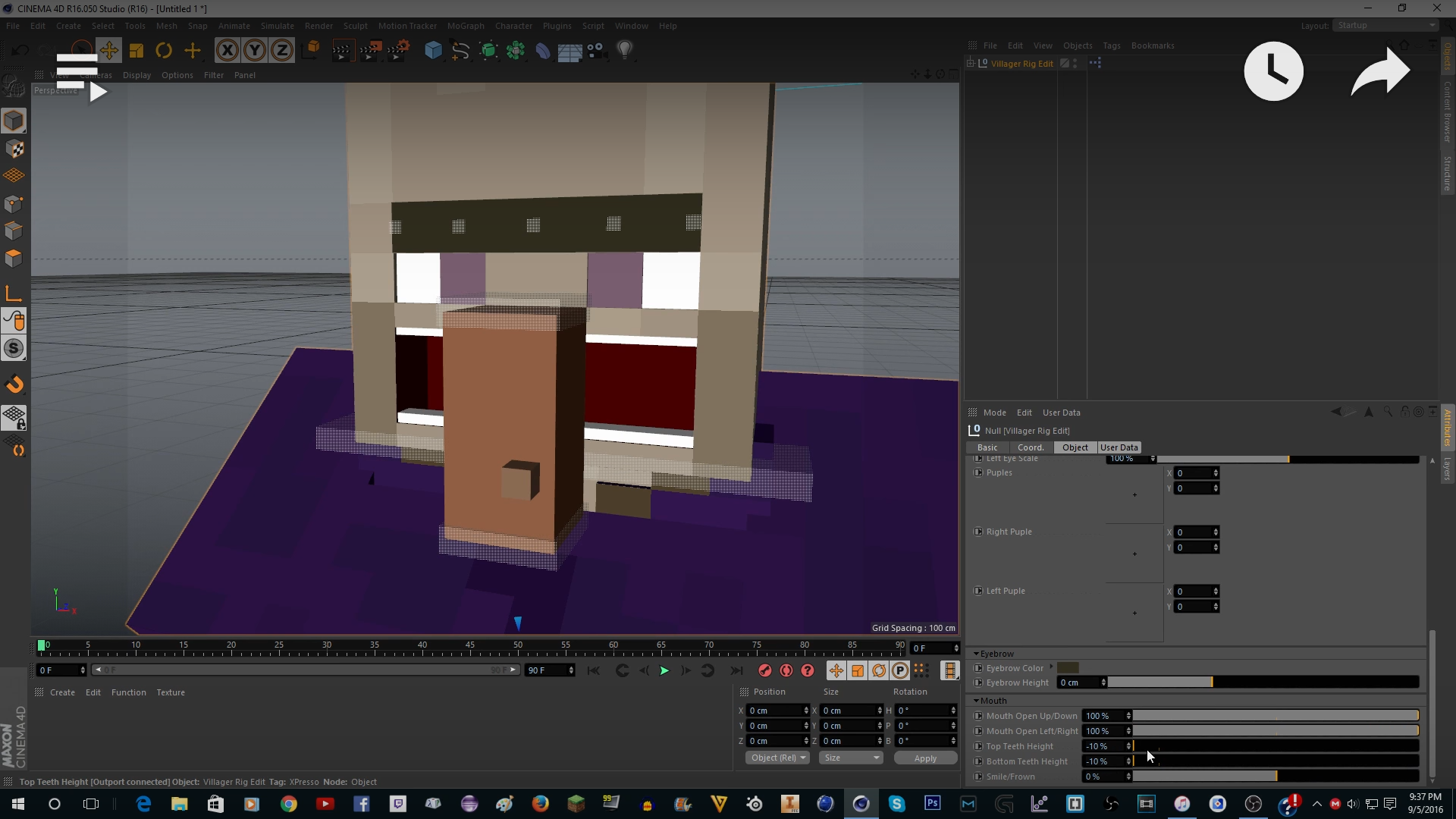Click the Smile/Frown slider
1456x819 pixels.
1276,777
